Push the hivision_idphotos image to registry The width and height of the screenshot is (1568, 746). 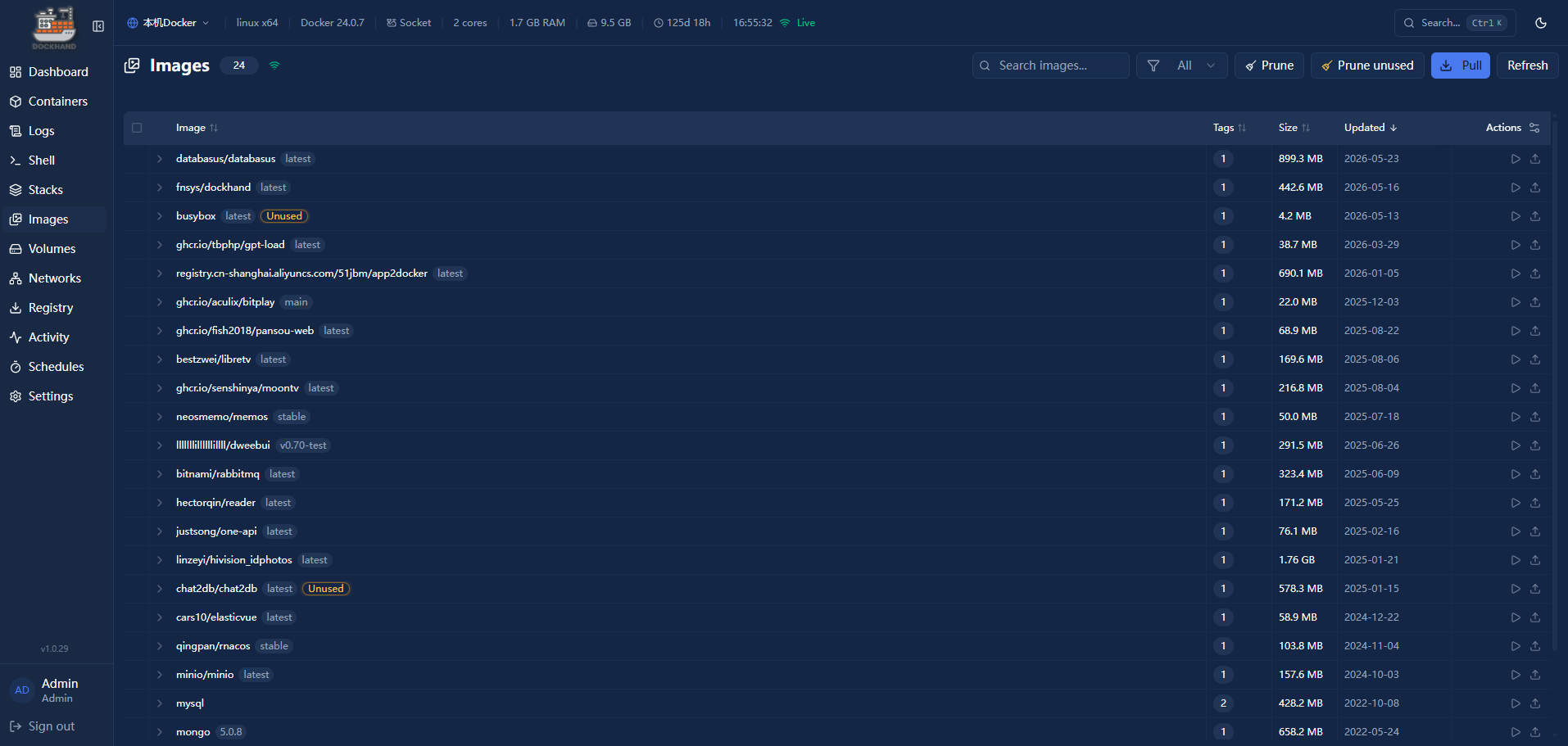tap(1535, 560)
